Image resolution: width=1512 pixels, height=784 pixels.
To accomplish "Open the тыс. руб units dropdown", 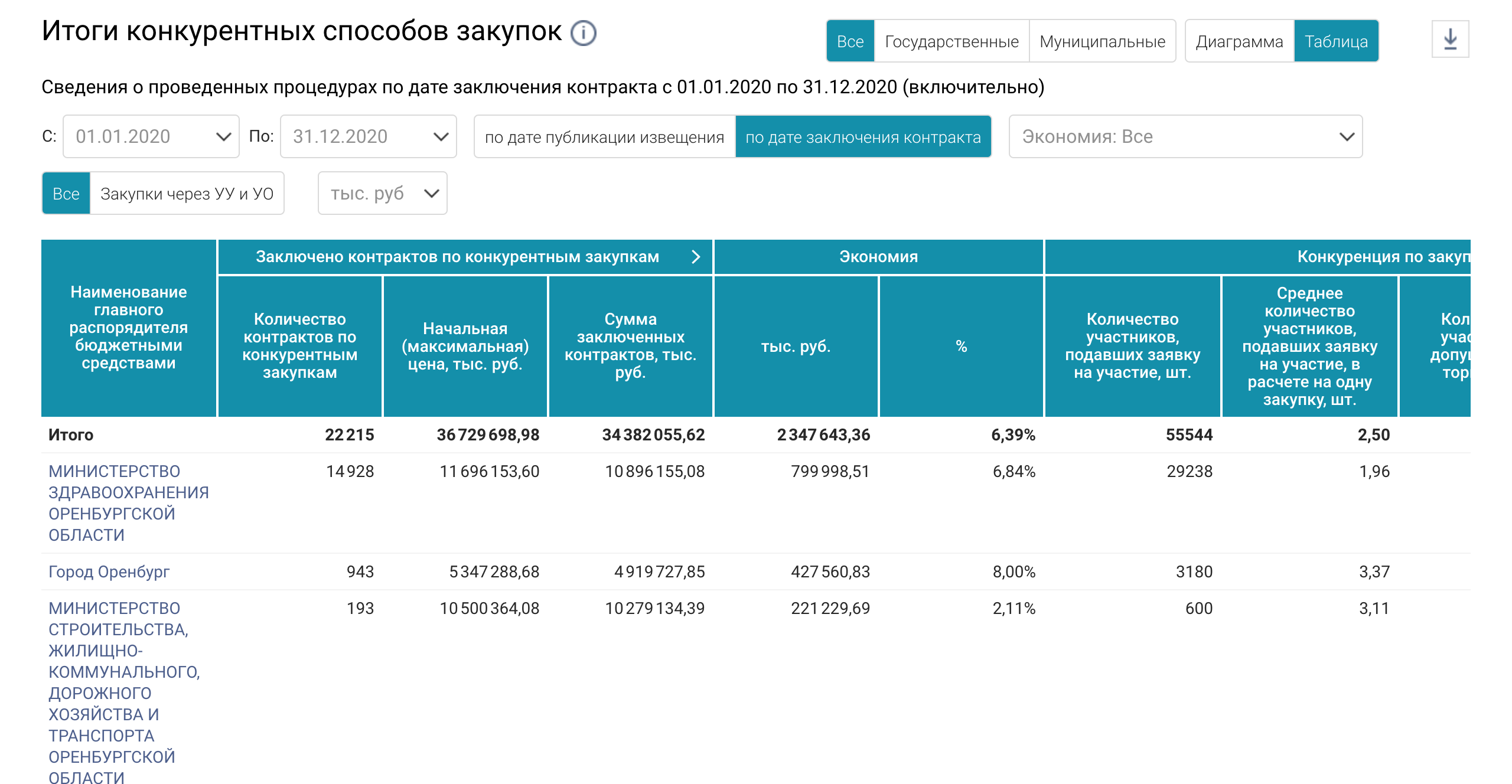I will point(383,193).
